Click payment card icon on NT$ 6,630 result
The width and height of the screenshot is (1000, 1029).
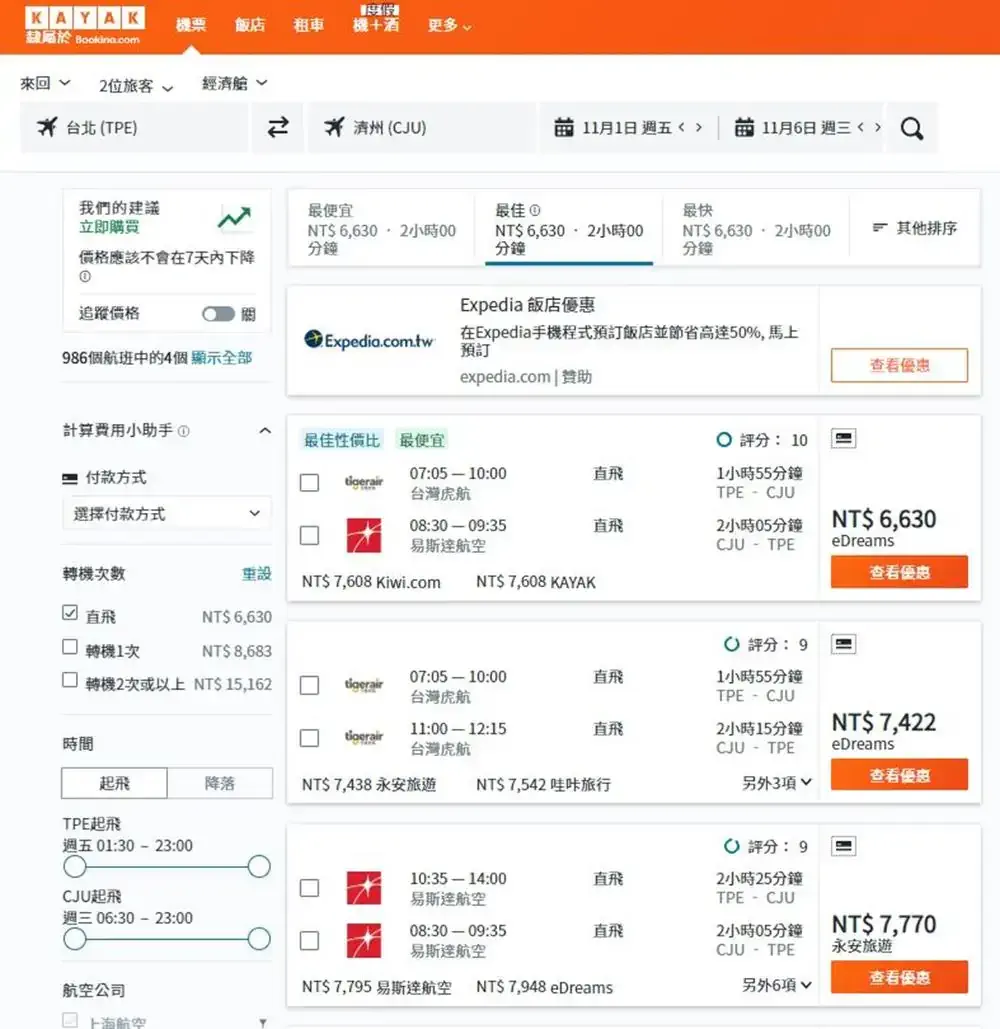click(x=844, y=438)
